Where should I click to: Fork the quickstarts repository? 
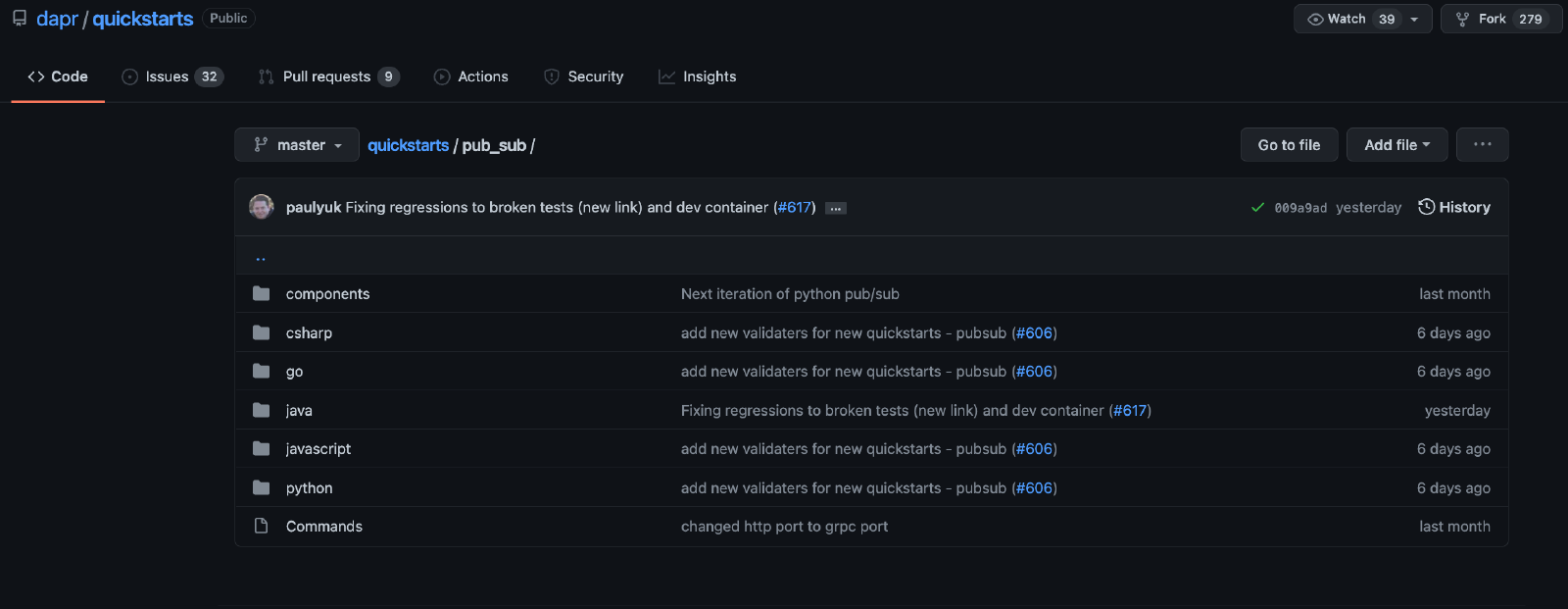pos(1501,19)
